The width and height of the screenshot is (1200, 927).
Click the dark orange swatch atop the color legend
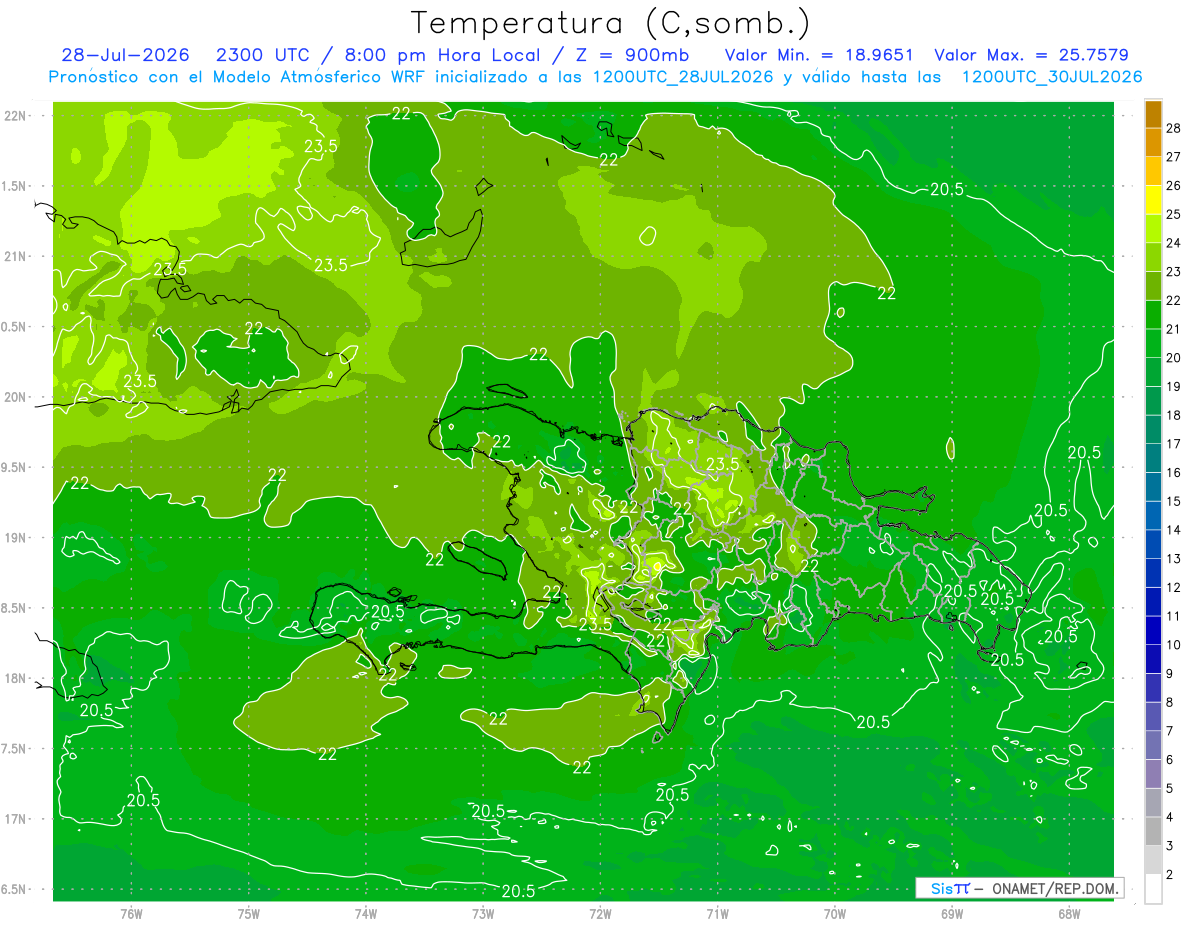tap(1153, 115)
